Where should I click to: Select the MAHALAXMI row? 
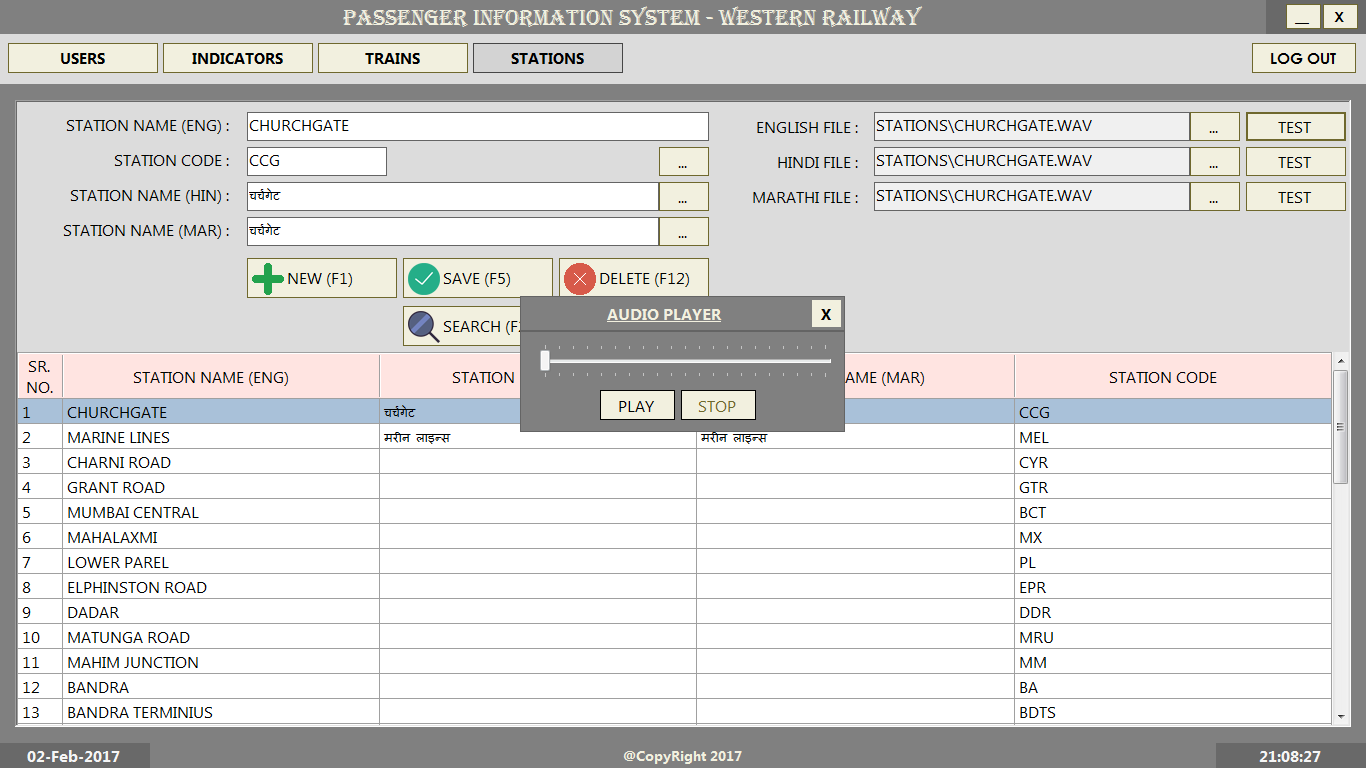tap(675, 537)
